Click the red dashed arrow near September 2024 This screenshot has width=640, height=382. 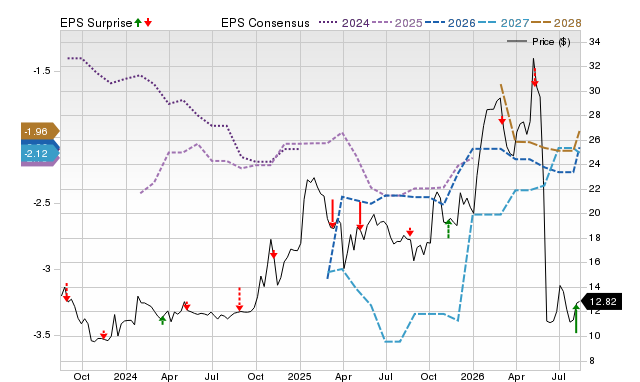(x=240, y=299)
